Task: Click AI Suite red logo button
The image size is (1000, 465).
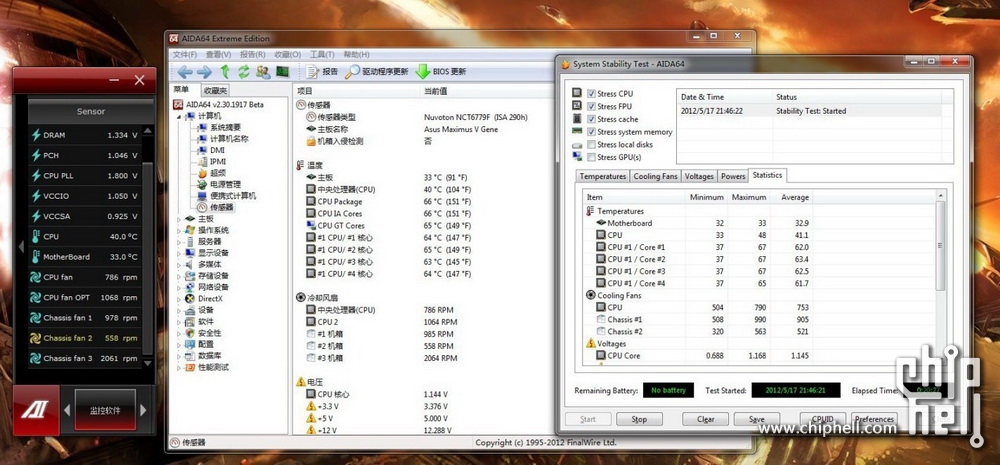Action: (x=36, y=410)
